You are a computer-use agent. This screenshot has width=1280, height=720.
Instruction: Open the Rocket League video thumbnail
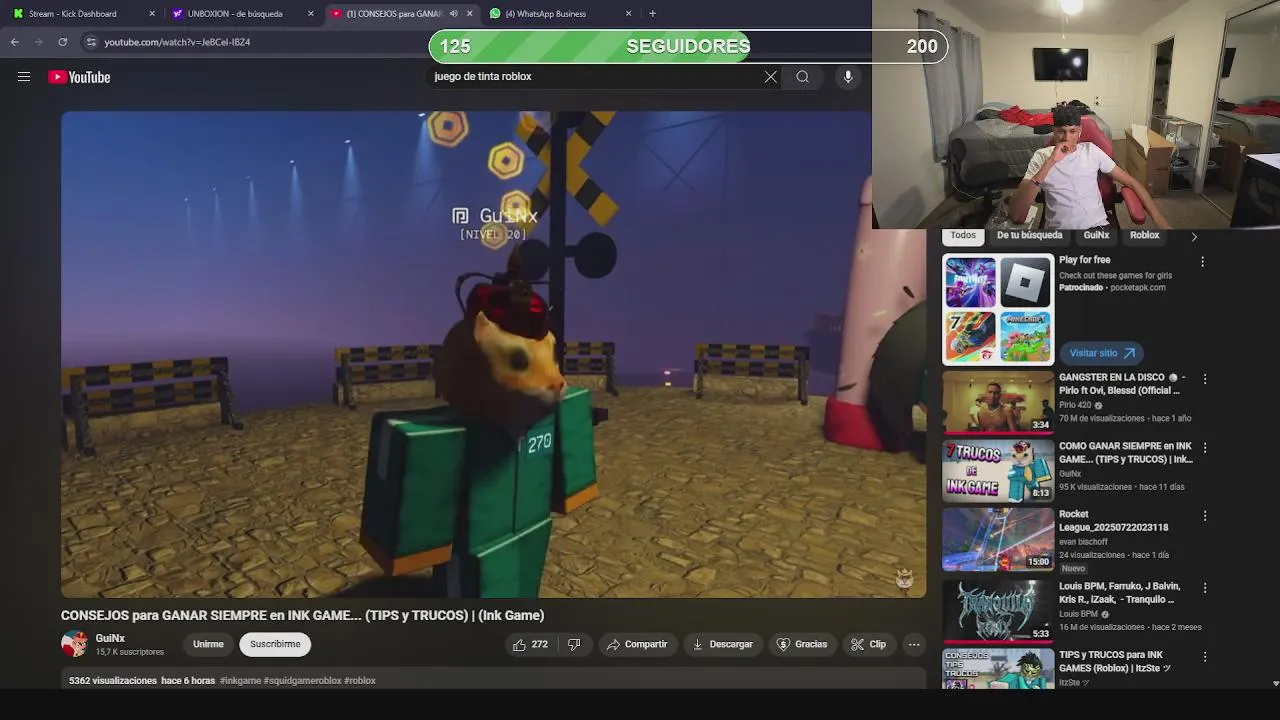click(998, 539)
